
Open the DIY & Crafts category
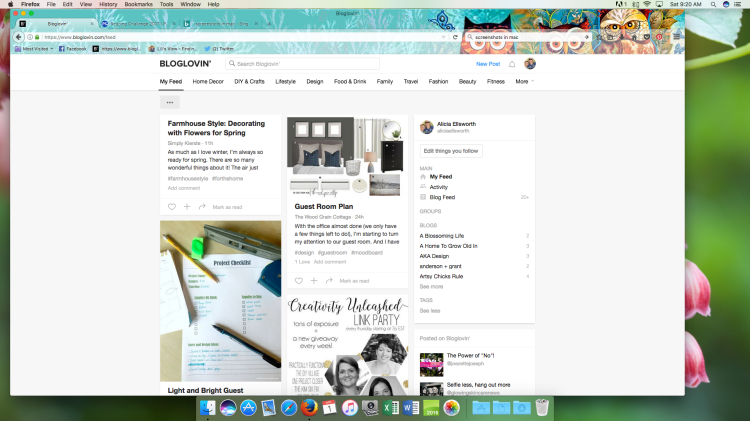click(249, 82)
